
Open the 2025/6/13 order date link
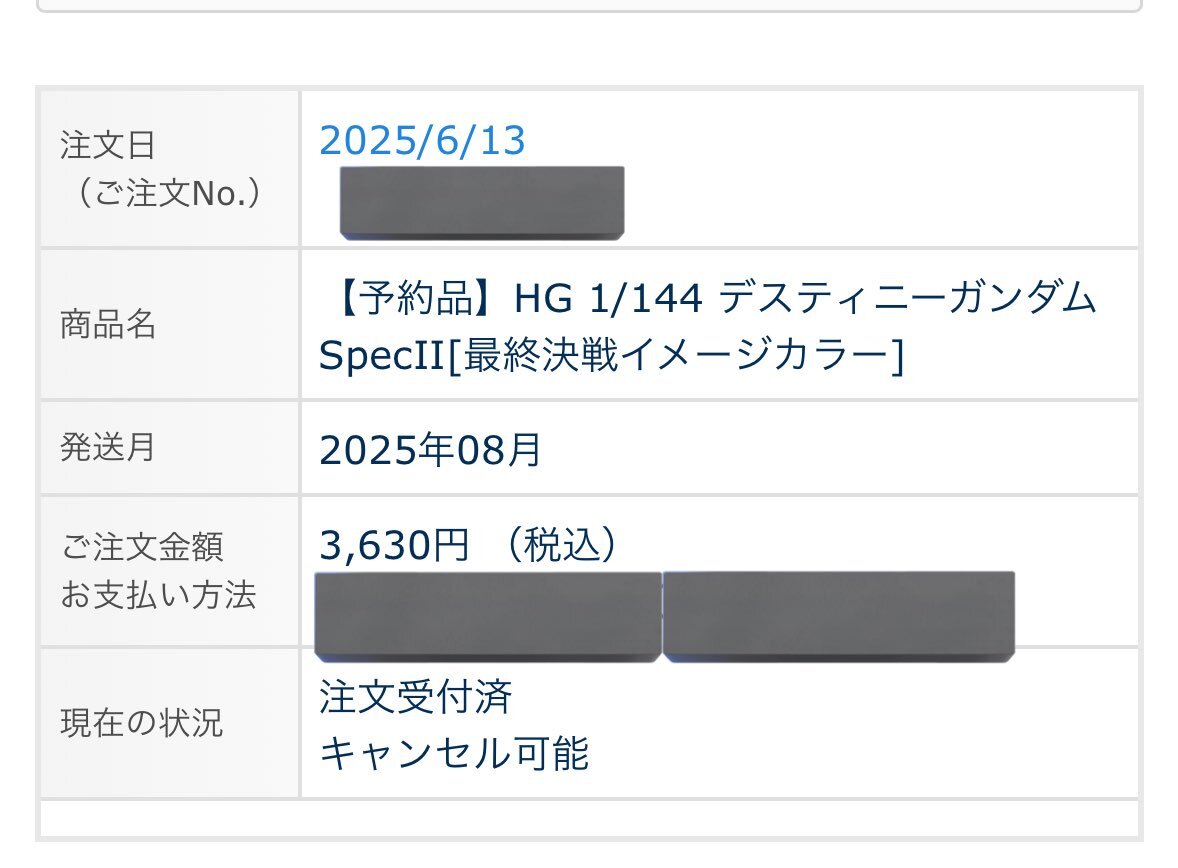pyautogui.click(x=422, y=141)
